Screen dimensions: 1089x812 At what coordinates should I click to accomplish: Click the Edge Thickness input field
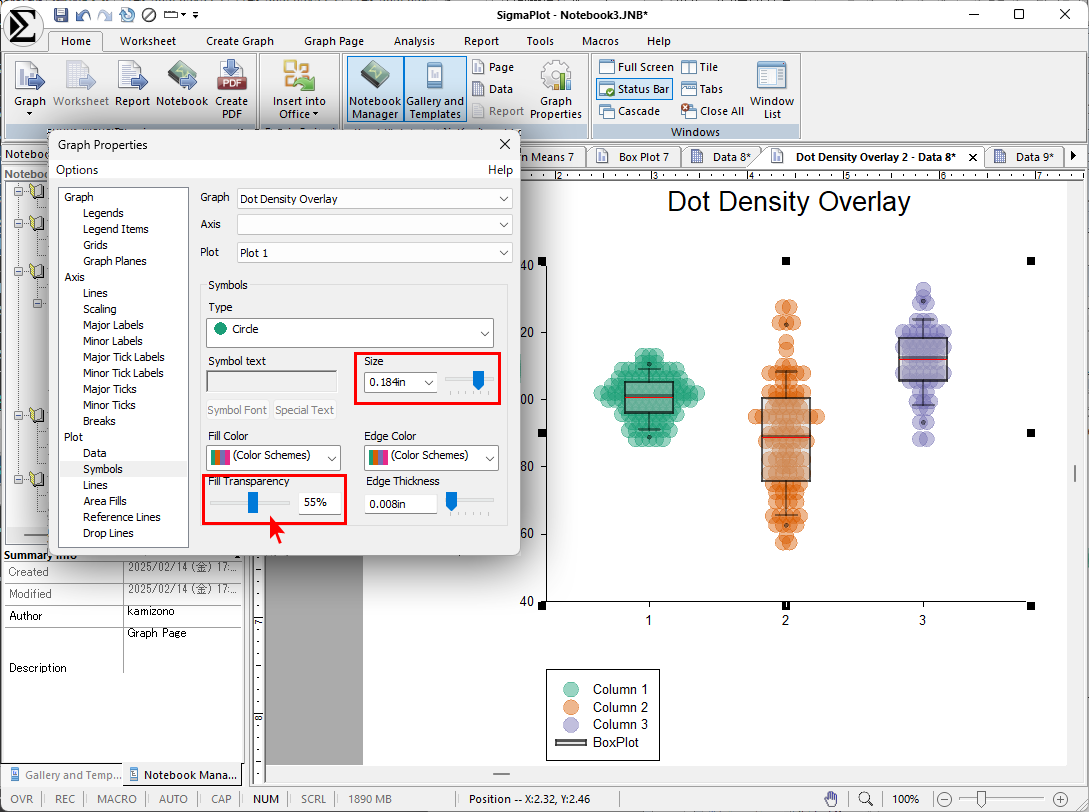(x=400, y=504)
